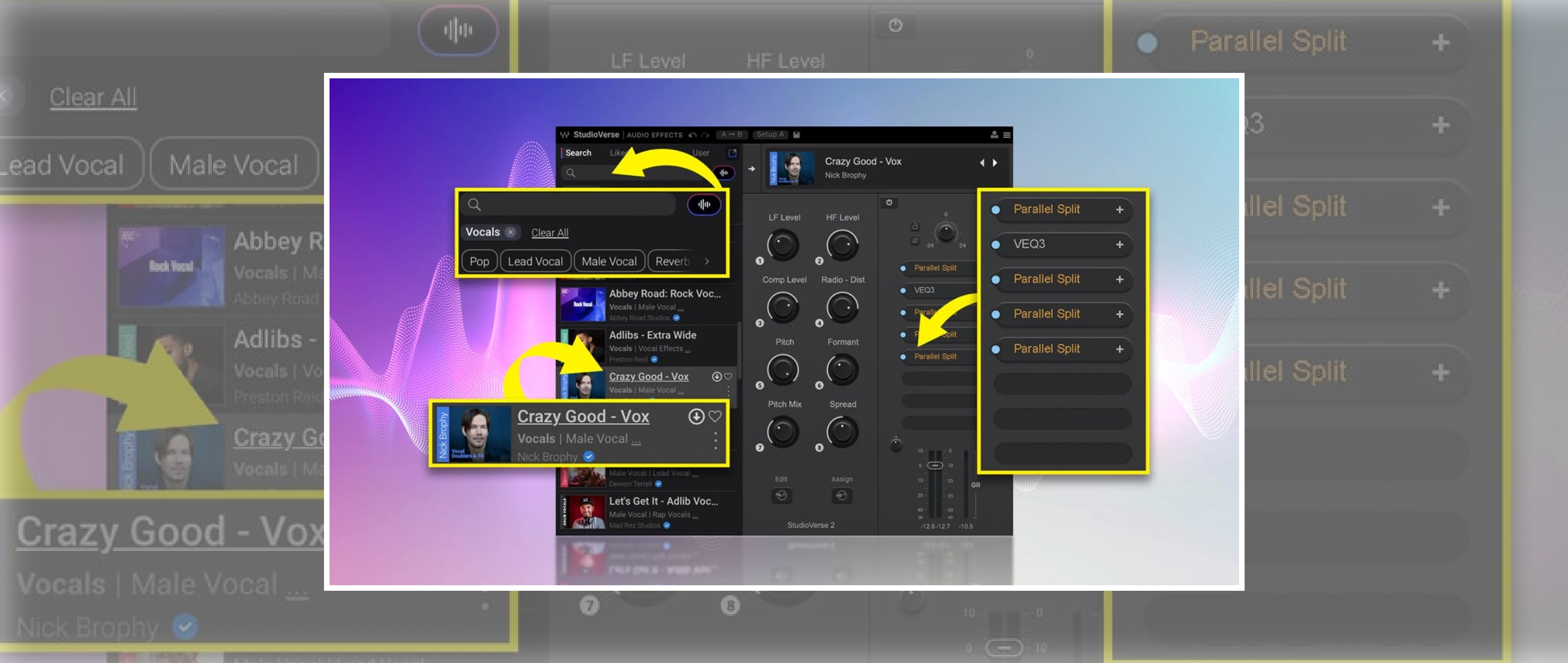The width and height of the screenshot is (1568, 663).
Task: Open the hamburger menu in plugin header
Action: pyautogui.click(x=1006, y=135)
